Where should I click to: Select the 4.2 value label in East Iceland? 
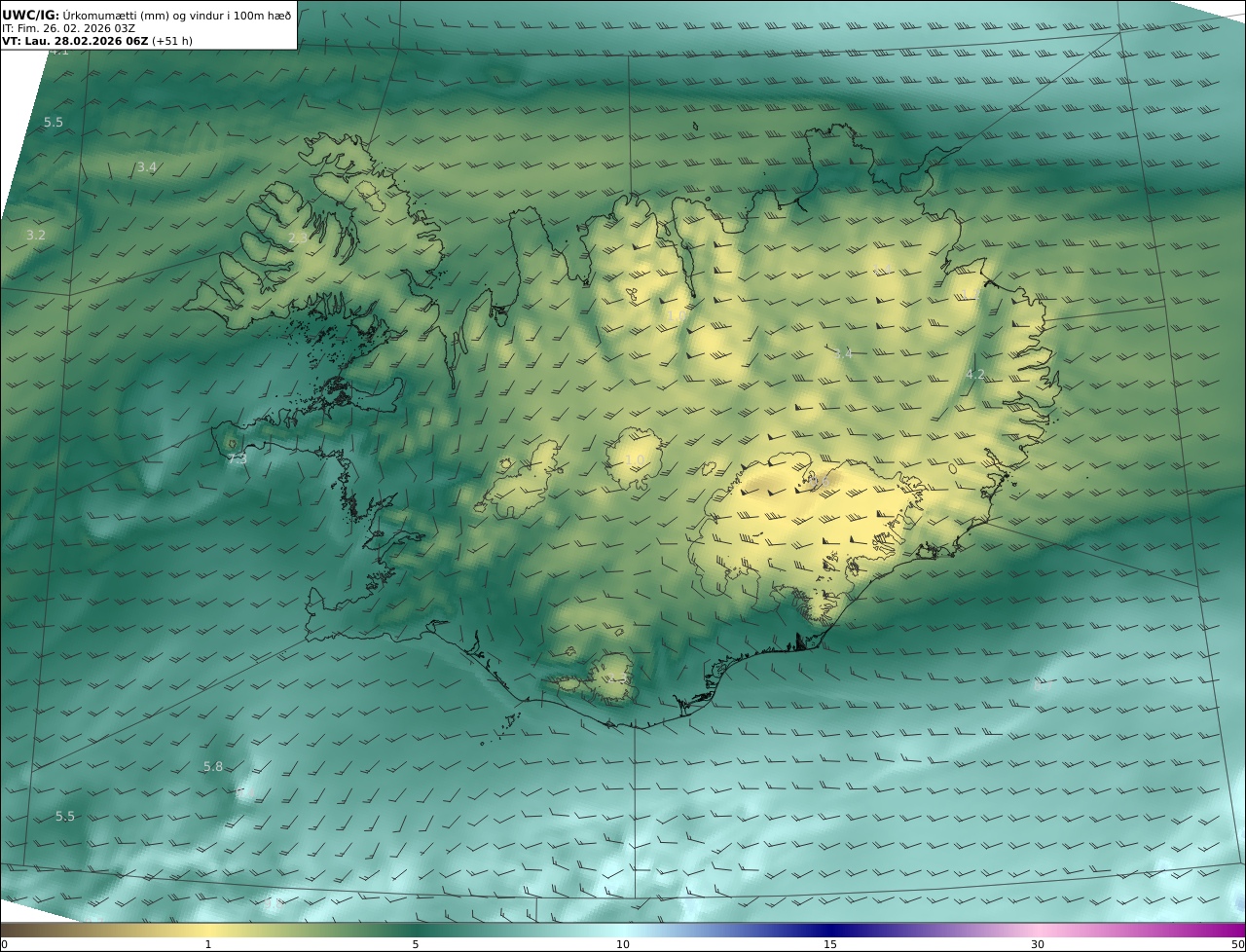[x=974, y=375]
